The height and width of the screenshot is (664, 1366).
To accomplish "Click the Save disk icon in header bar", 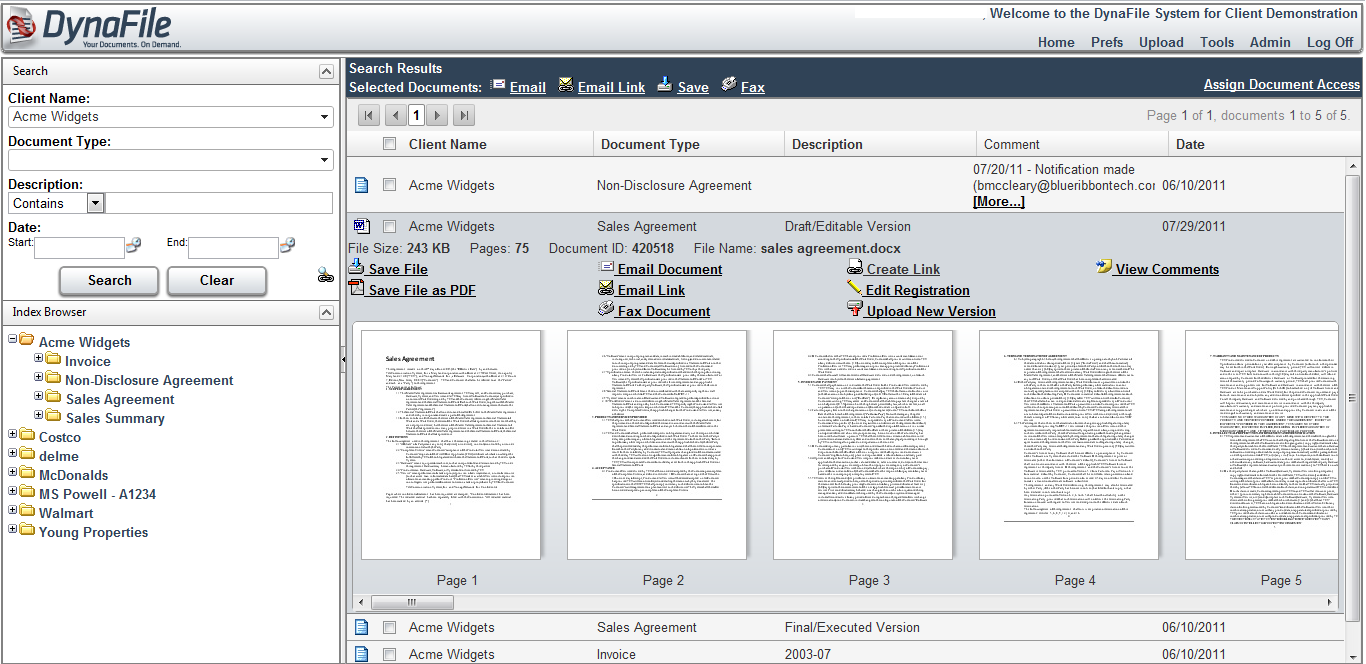I will point(665,85).
